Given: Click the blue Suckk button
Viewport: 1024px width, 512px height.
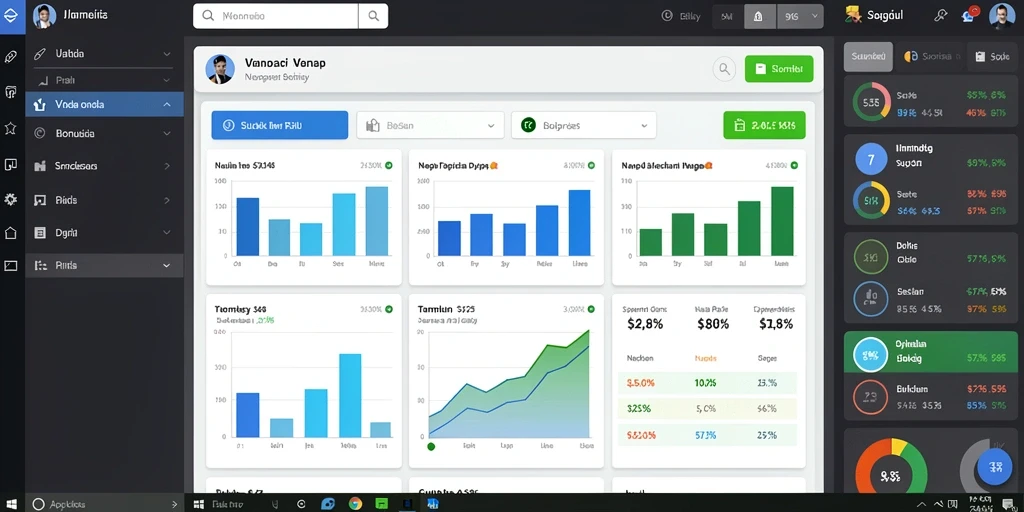Looking at the screenshot, I should 280,125.
